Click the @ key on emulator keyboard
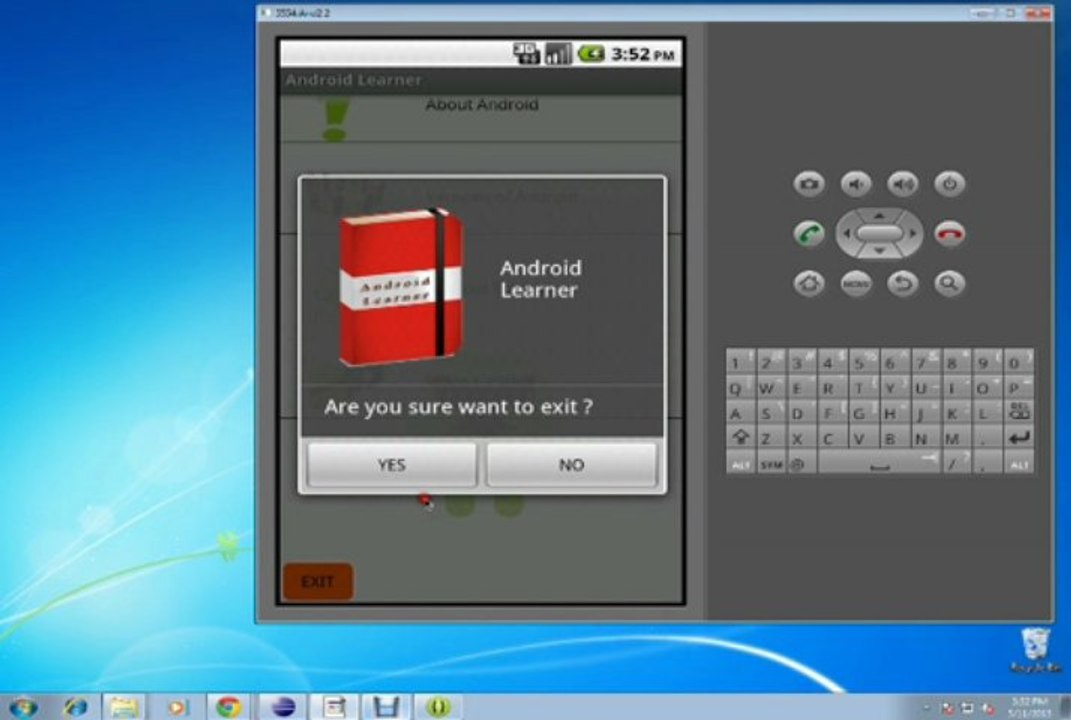Viewport: 1071px width, 720px height. 799,464
